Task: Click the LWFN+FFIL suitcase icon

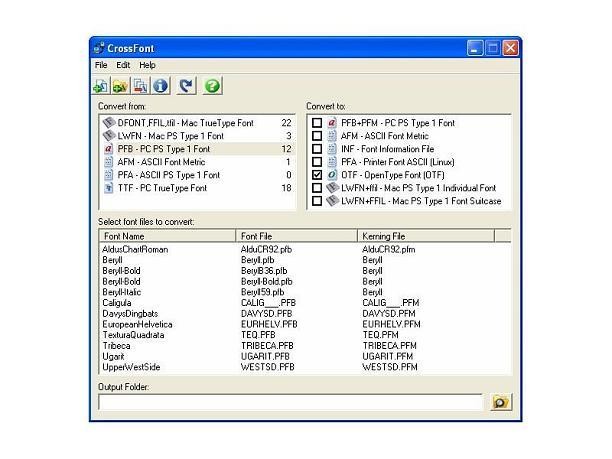Action: pyautogui.click(x=333, y=201)
